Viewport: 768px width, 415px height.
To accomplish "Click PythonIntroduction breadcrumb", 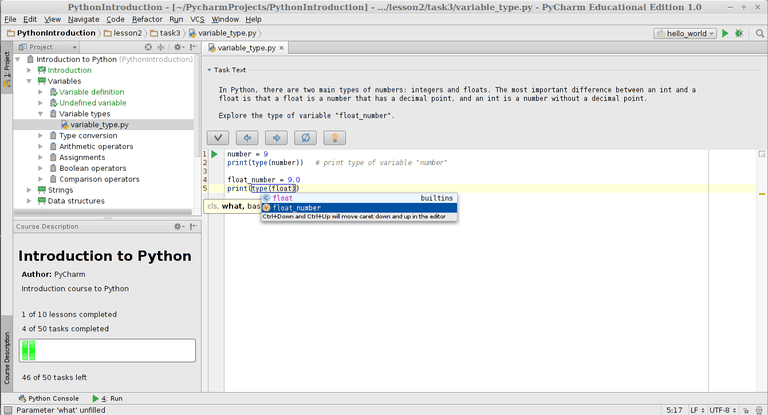I will pos(51,33).
